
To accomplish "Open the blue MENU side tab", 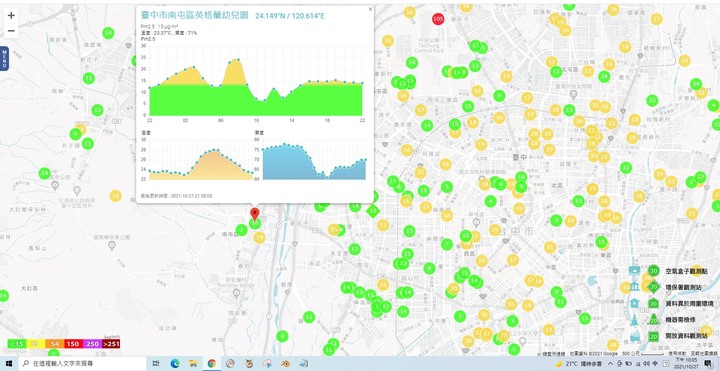I will [x=4, y=58].
